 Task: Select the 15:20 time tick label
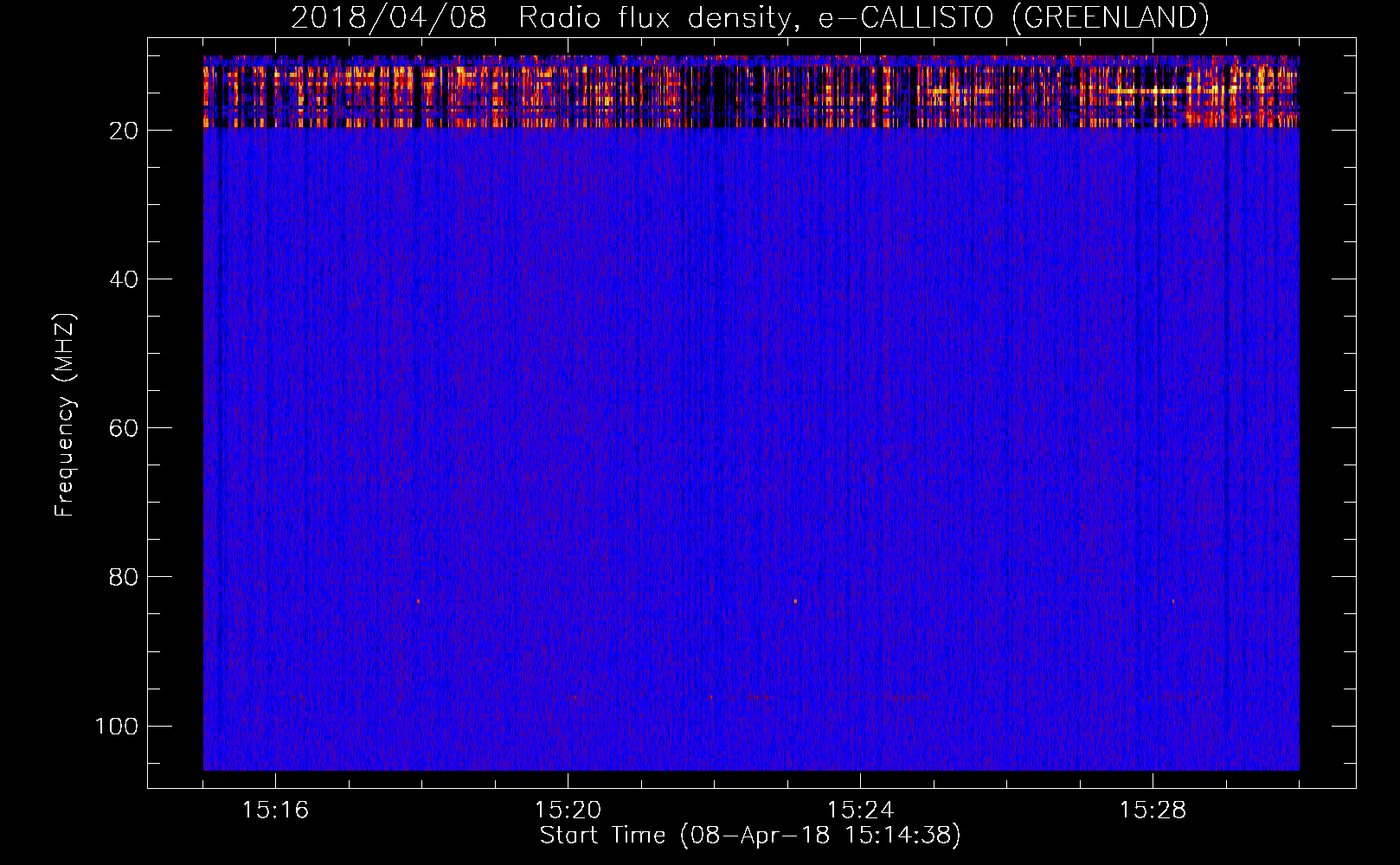(568, 810)
